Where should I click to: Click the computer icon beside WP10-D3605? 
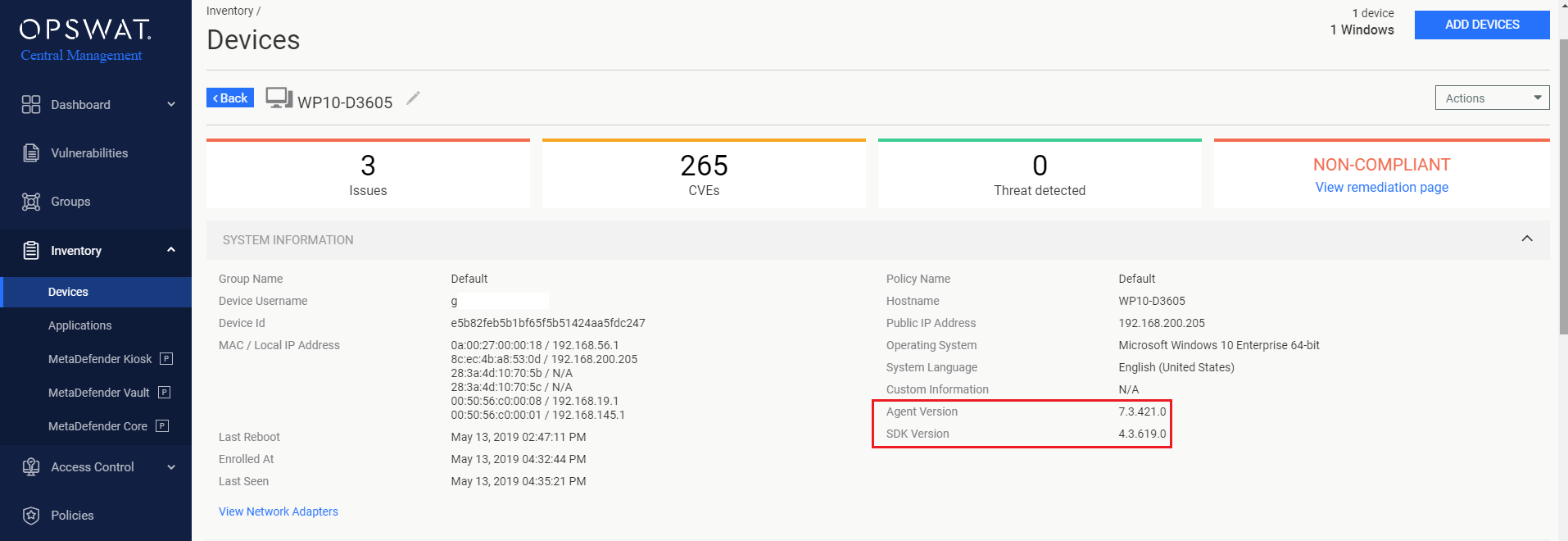point(279,98)
